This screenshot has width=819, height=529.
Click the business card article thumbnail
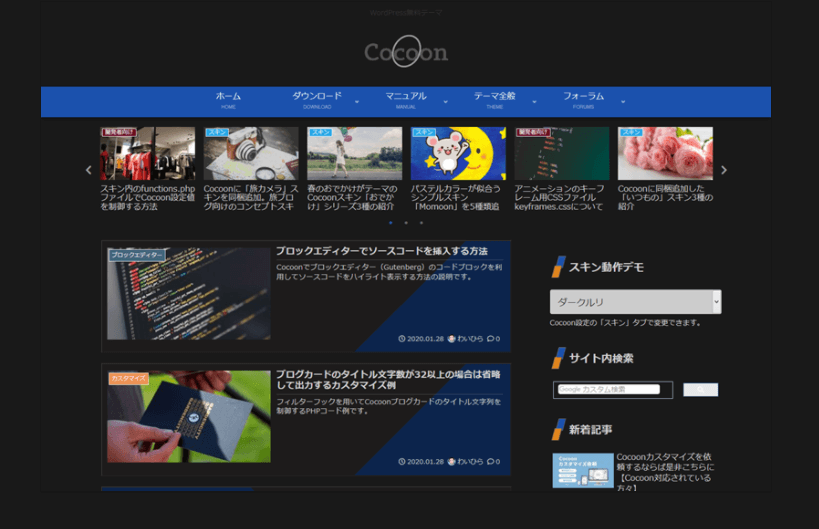tap(189, 416)
